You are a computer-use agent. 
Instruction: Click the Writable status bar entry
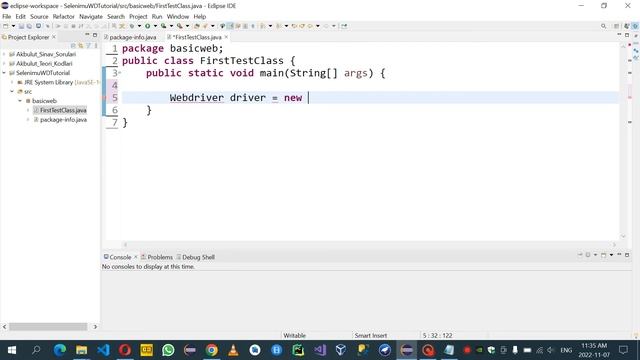pyautogui.click(x=294, y=336)
